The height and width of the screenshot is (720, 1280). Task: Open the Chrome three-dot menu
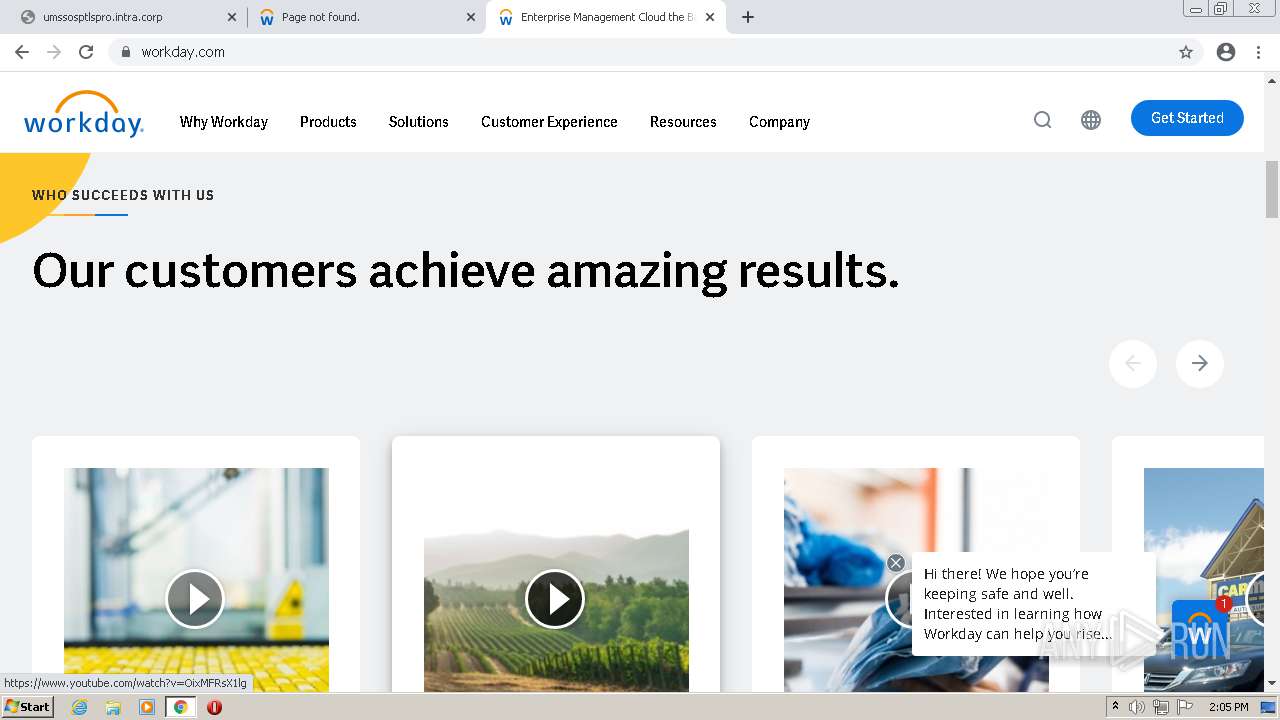[1258, 52]
